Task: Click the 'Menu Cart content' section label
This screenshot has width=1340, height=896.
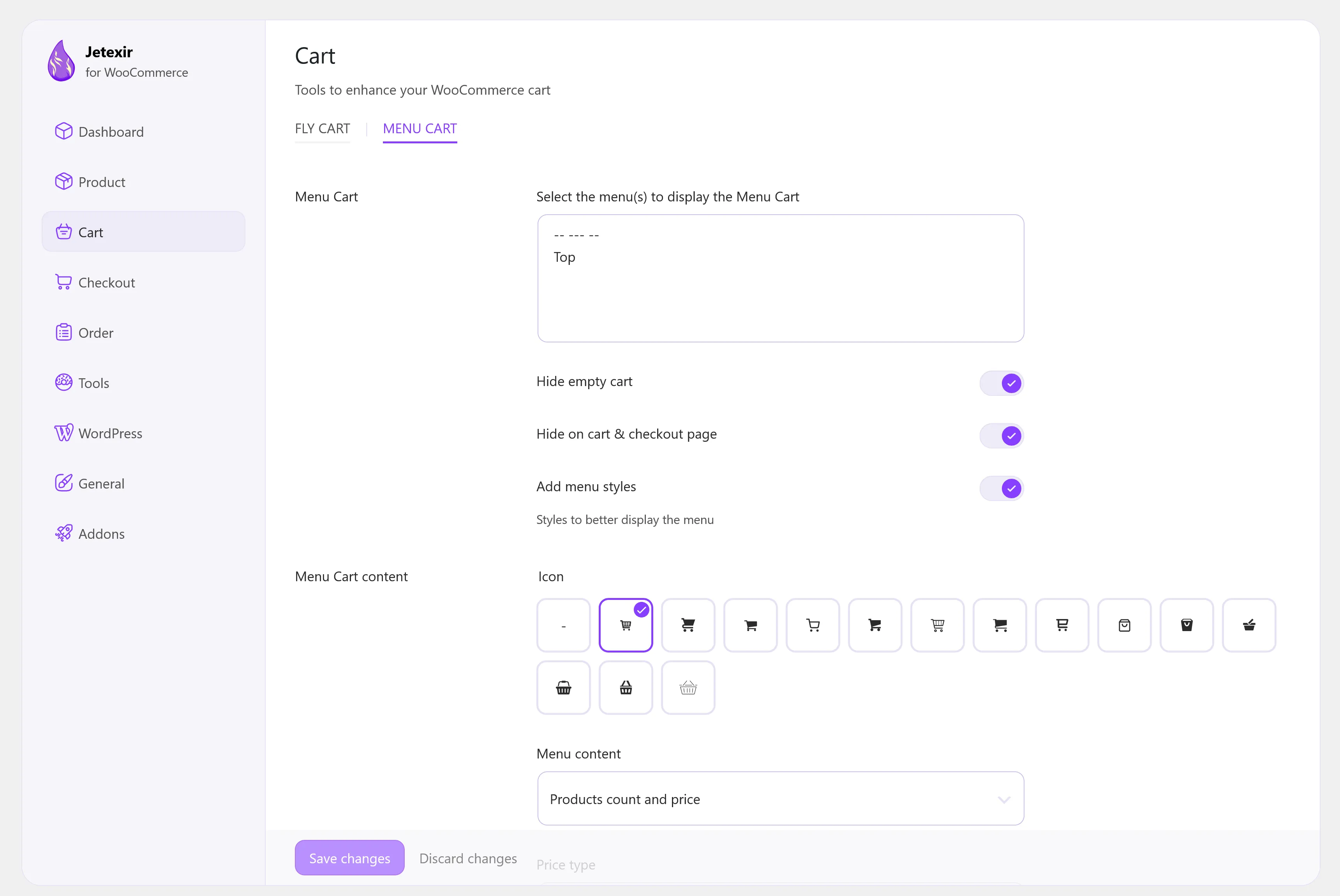Action: (x=351, y=576)
